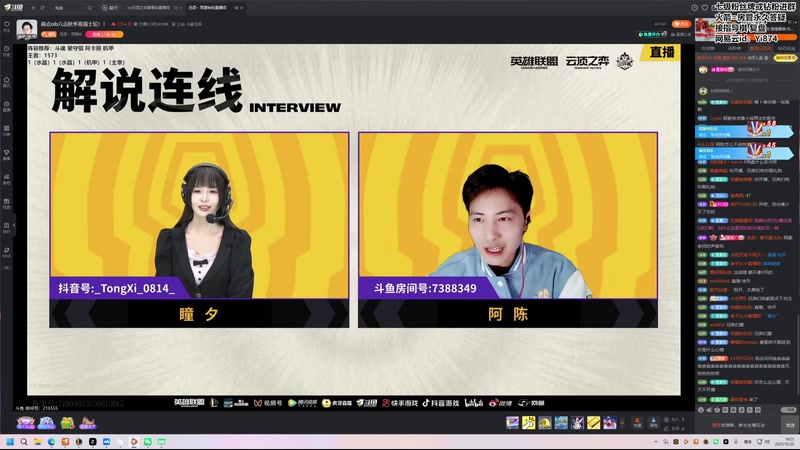Viewport: 800px width, 450px height.
Task: Select the yellow hand gift icon
Action: coord(529,422)
